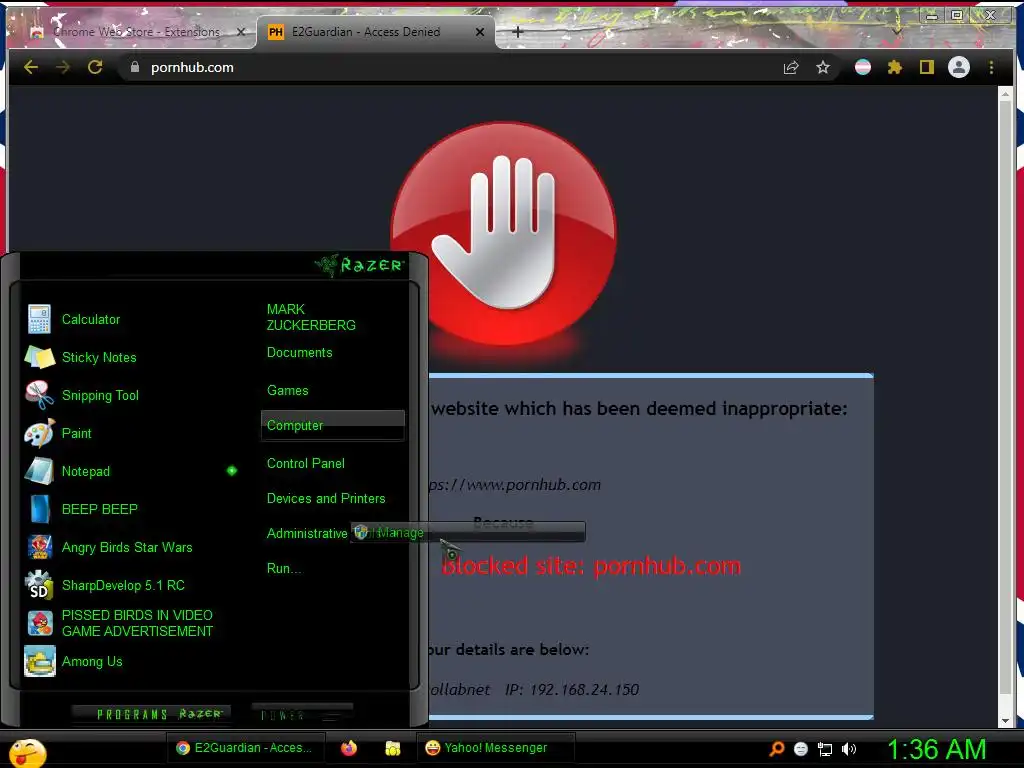The width and height of the screenshot is (1024, 768).
Task: Open the Extensions puzzle piece icon
Action: [x=895, y=67]
